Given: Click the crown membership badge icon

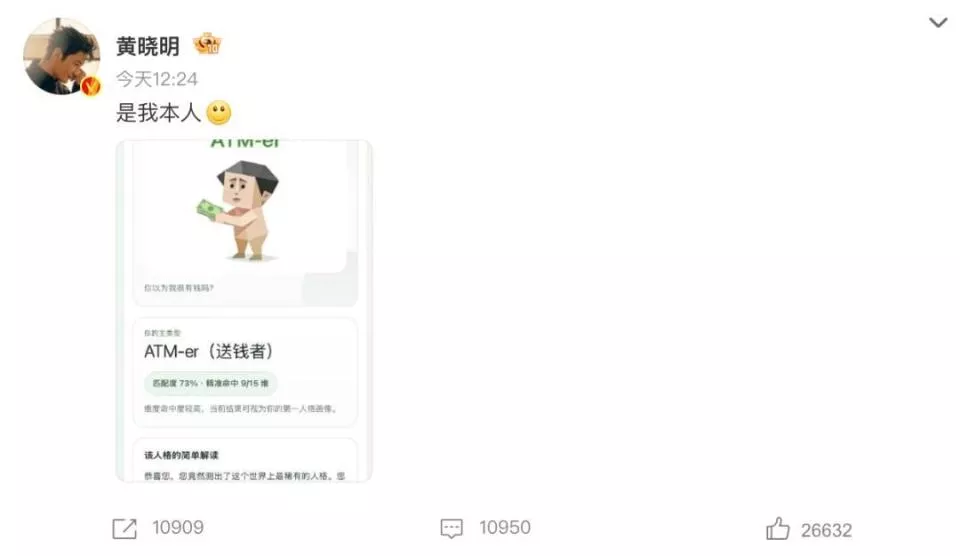Looking at the screenshot, I should pos(207,44).
